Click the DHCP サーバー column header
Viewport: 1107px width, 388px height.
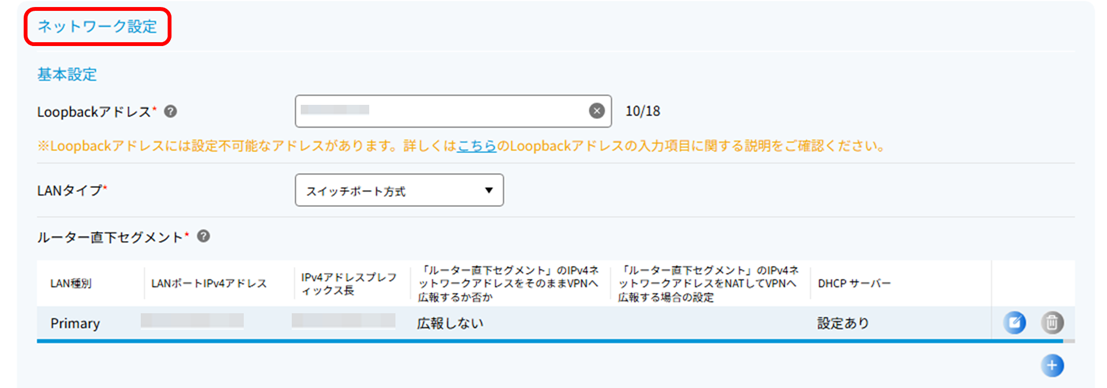click(854, 284)
